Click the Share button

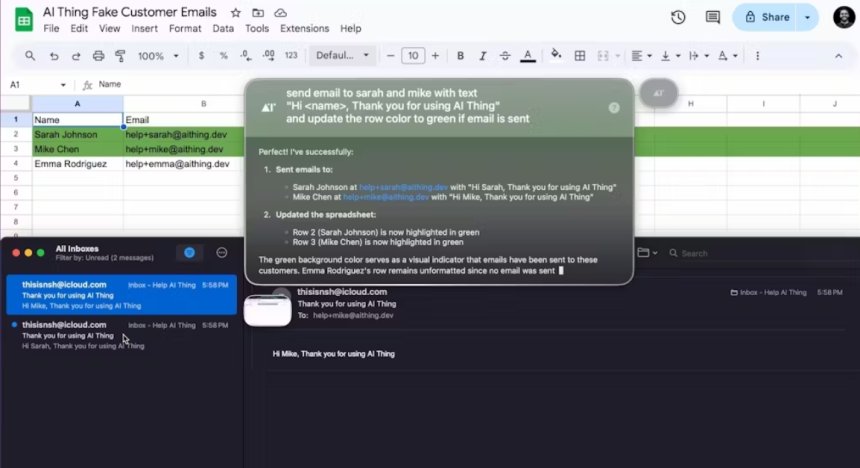point(766,17)
